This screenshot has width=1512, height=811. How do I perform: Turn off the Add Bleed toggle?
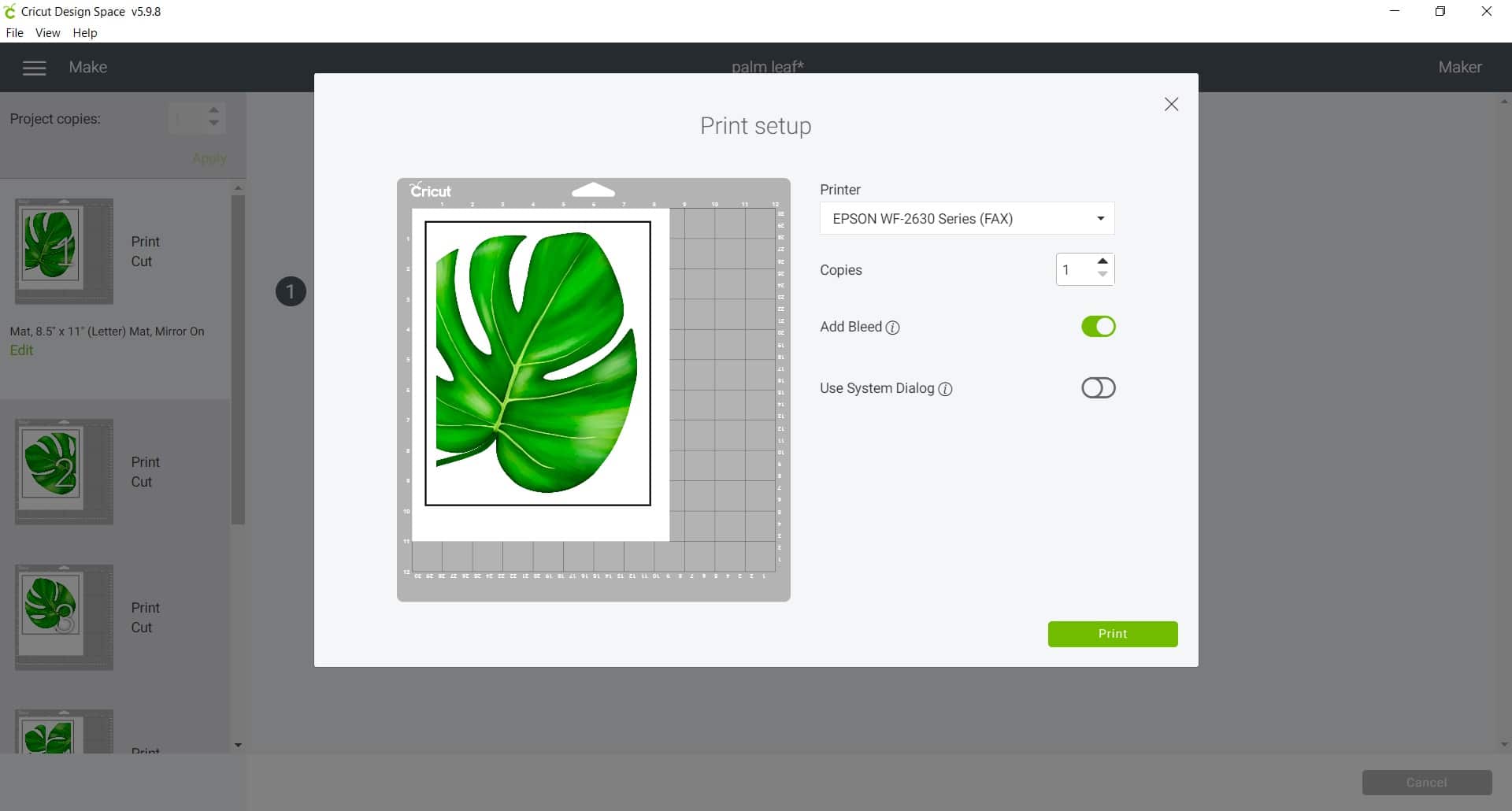1098,326
